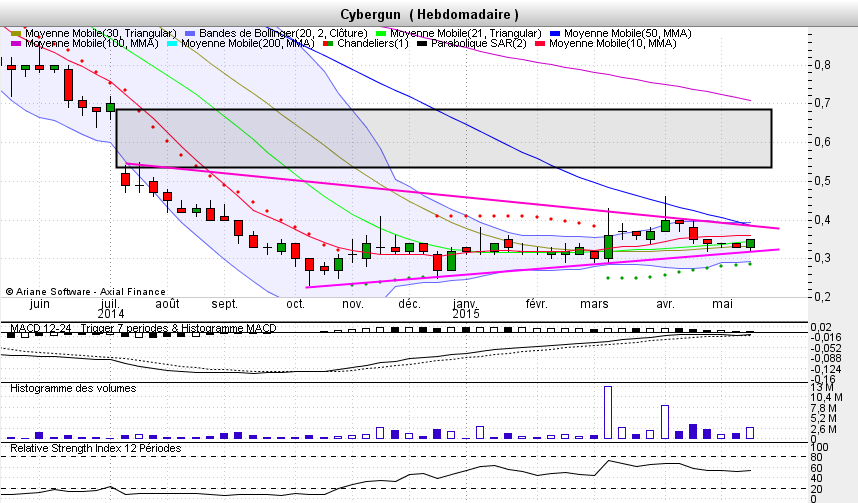Click the oct. month label
Image resolution: width=858 pixels, height=503 pixels.
[295, 304]
